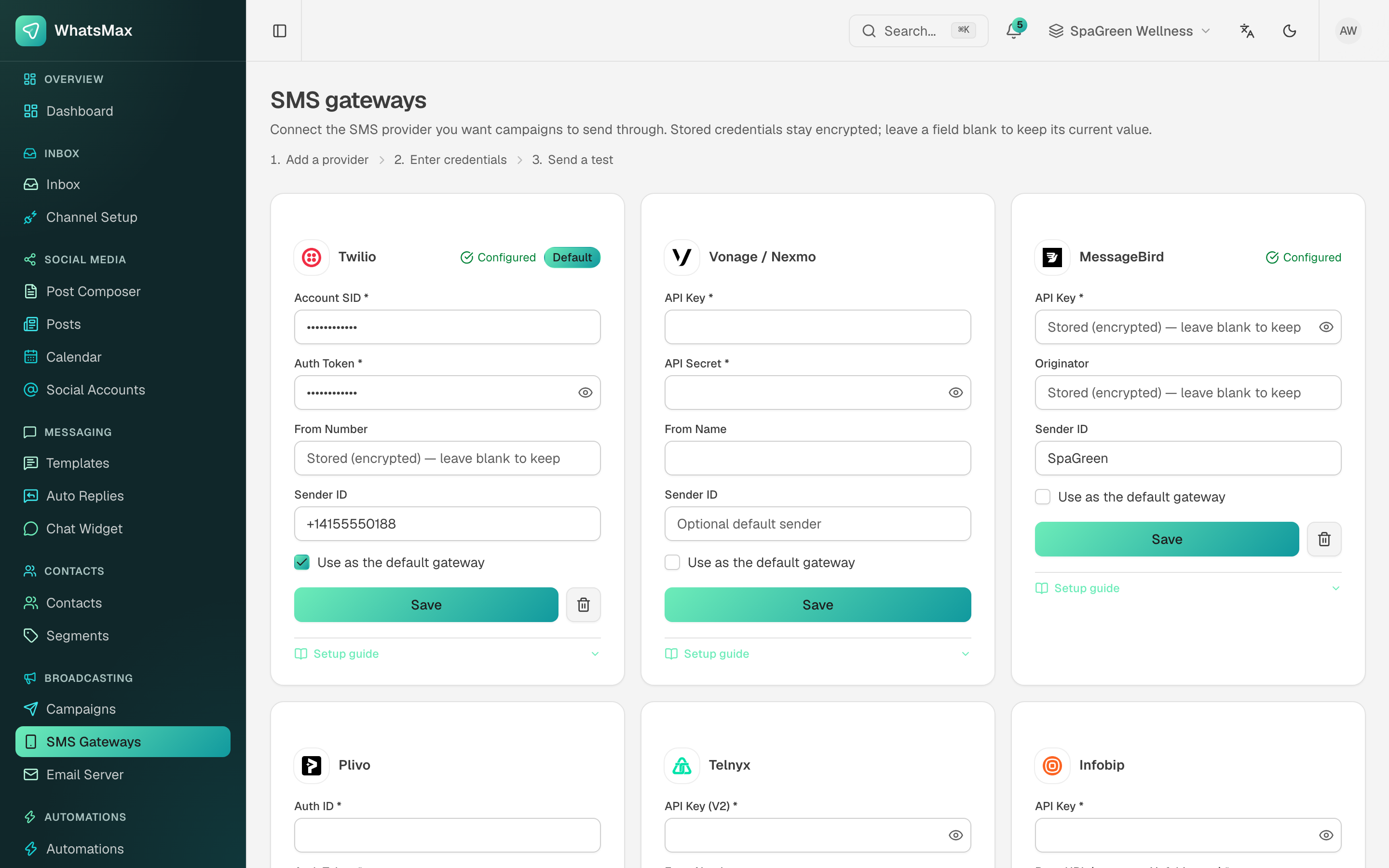Image resolution: width=1389 pixels, height=868 pixels.
Task: Click the Twilio Configured status badge
Action: pyautogui.click(x=498, y=257)
